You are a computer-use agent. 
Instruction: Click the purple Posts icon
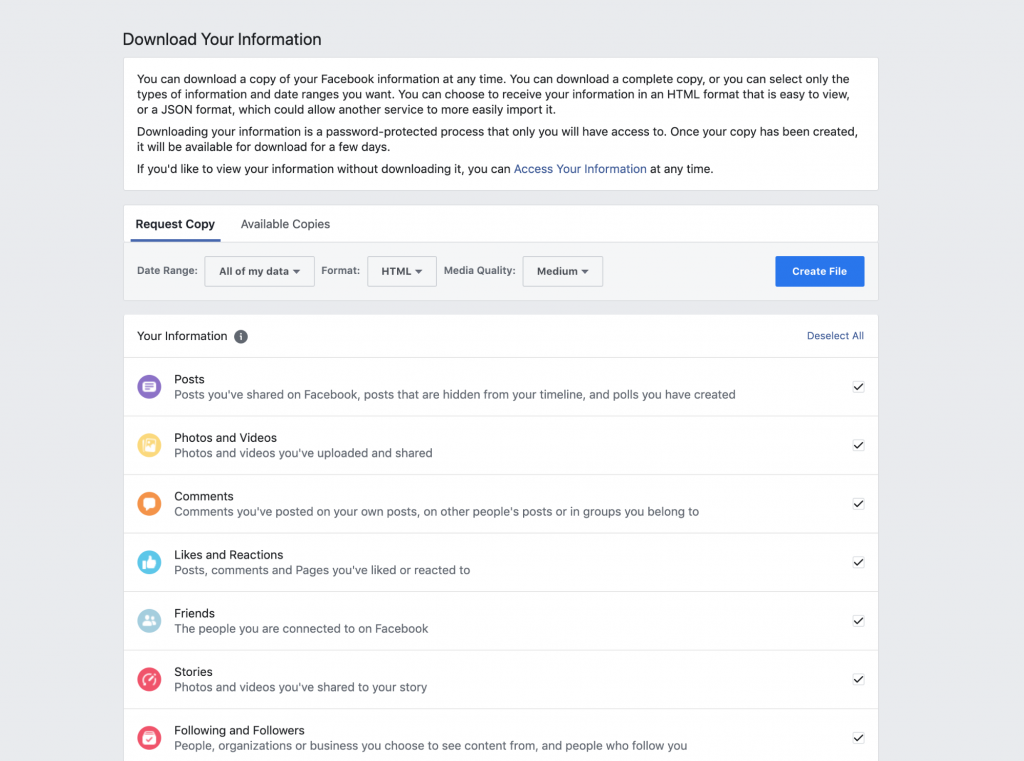tap(149, 387)
